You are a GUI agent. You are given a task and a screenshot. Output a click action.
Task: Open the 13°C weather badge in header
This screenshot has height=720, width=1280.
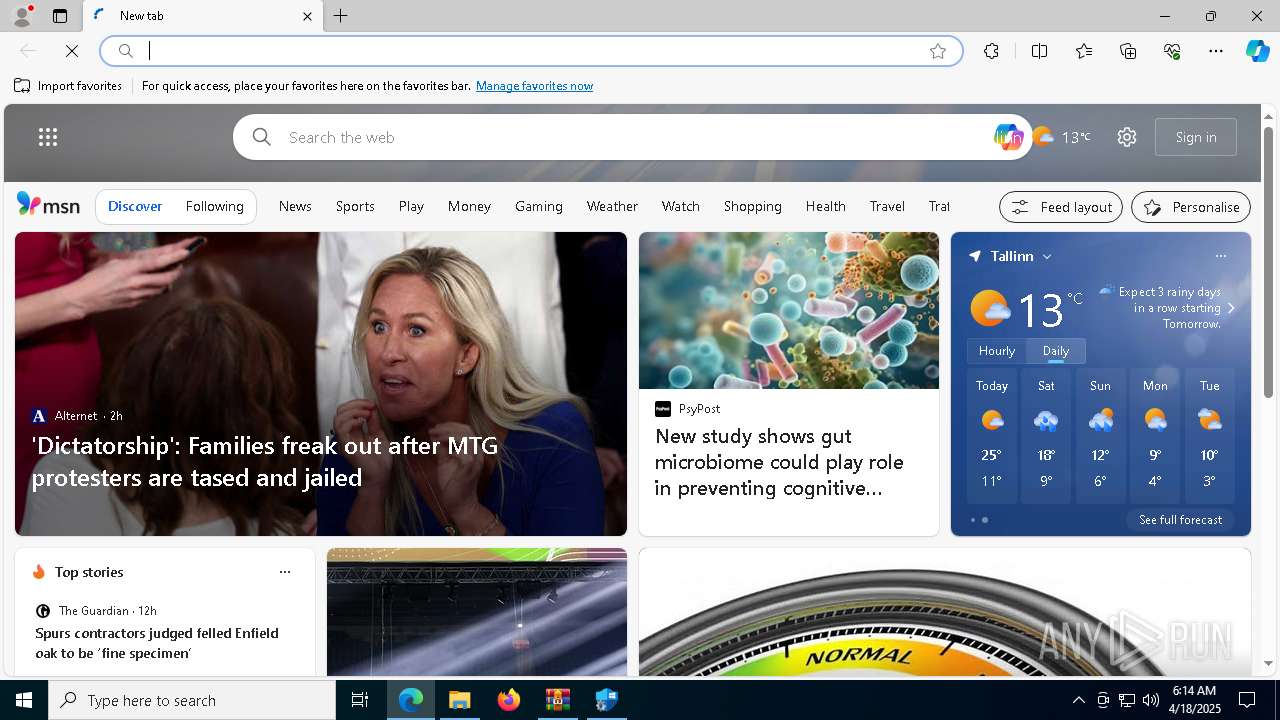[1061, 137]
